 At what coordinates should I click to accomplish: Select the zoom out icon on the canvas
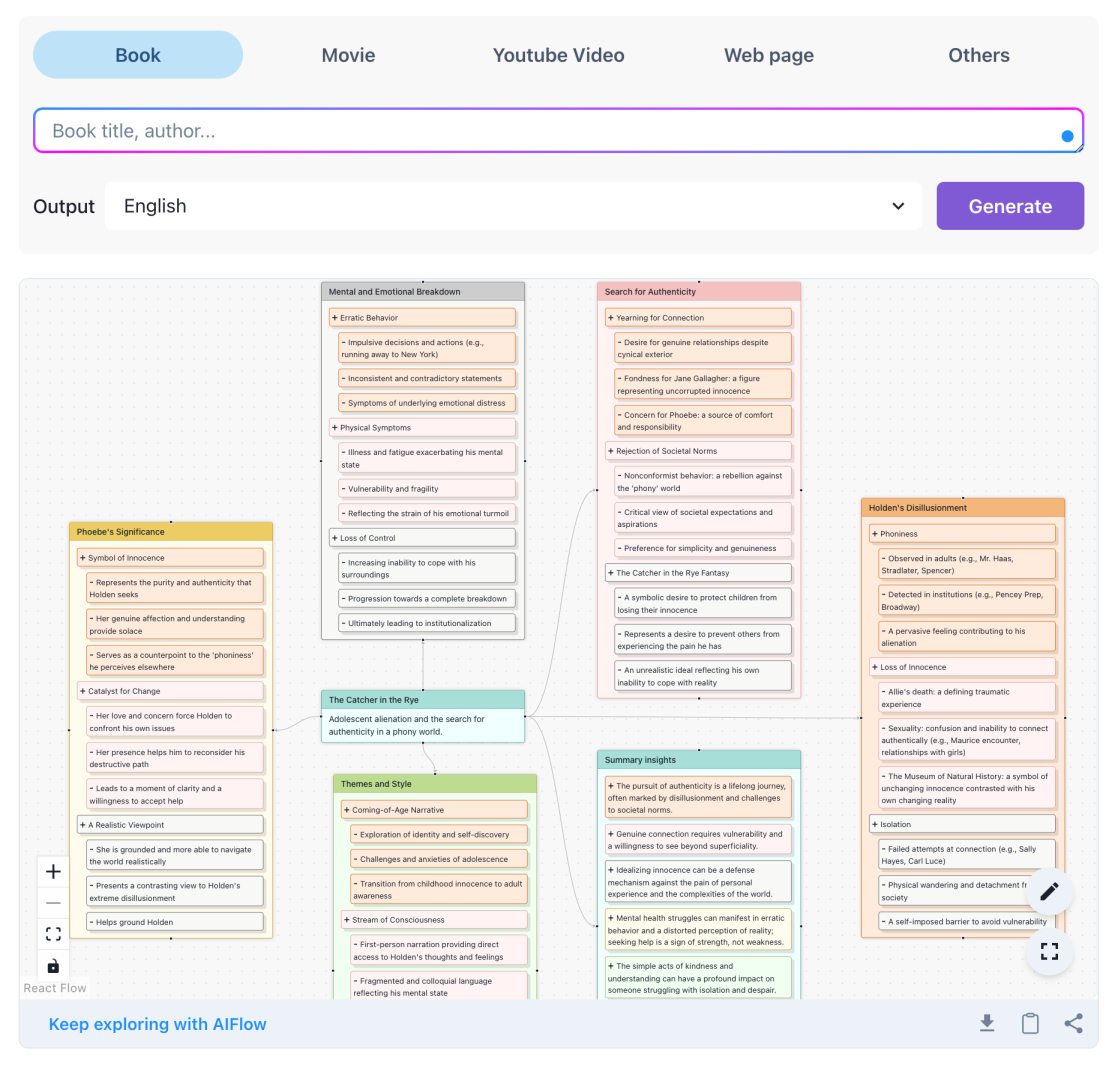coord(53,903)
